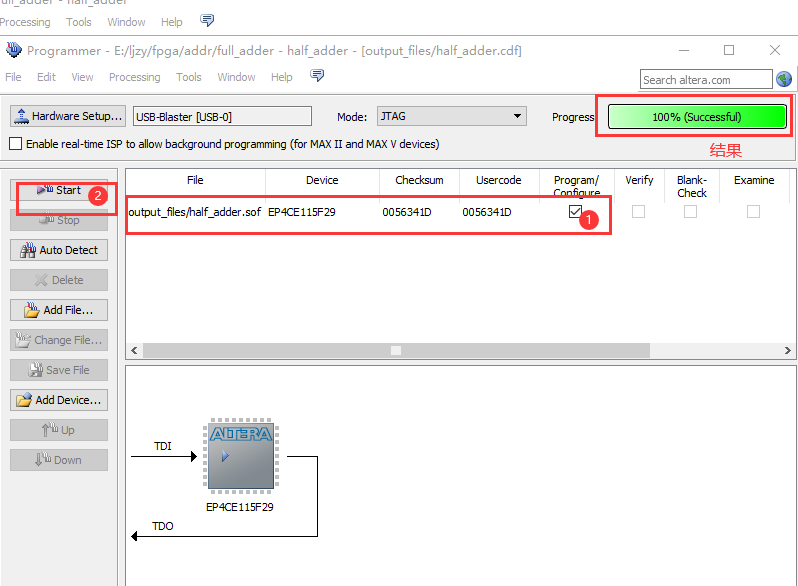
Task: Open the Programmer Help menu
Action: coord(281,77)
